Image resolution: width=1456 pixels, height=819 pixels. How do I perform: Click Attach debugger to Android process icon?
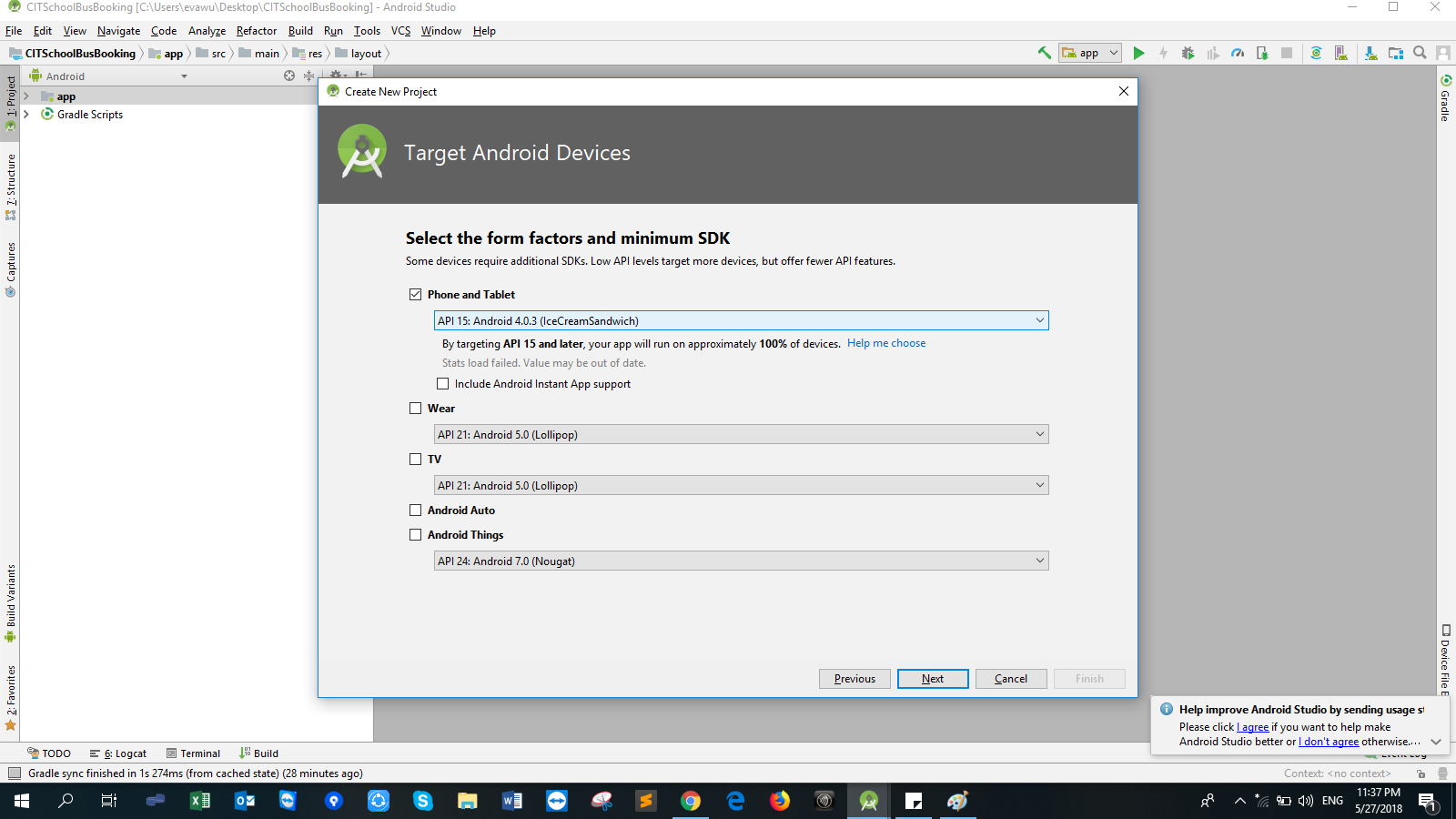1262,53
